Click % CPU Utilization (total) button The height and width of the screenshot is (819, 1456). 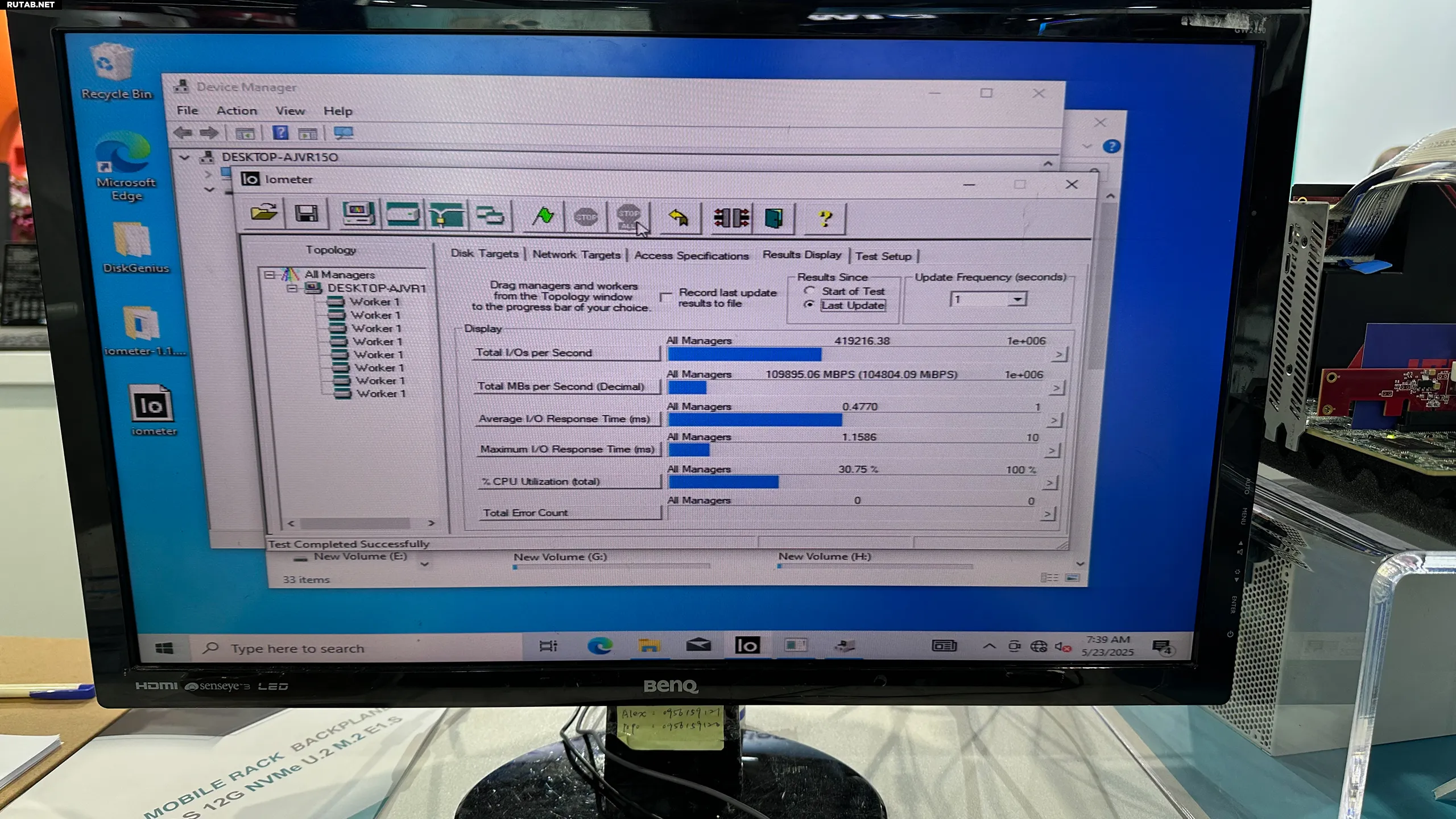click(x=570, y=481)
